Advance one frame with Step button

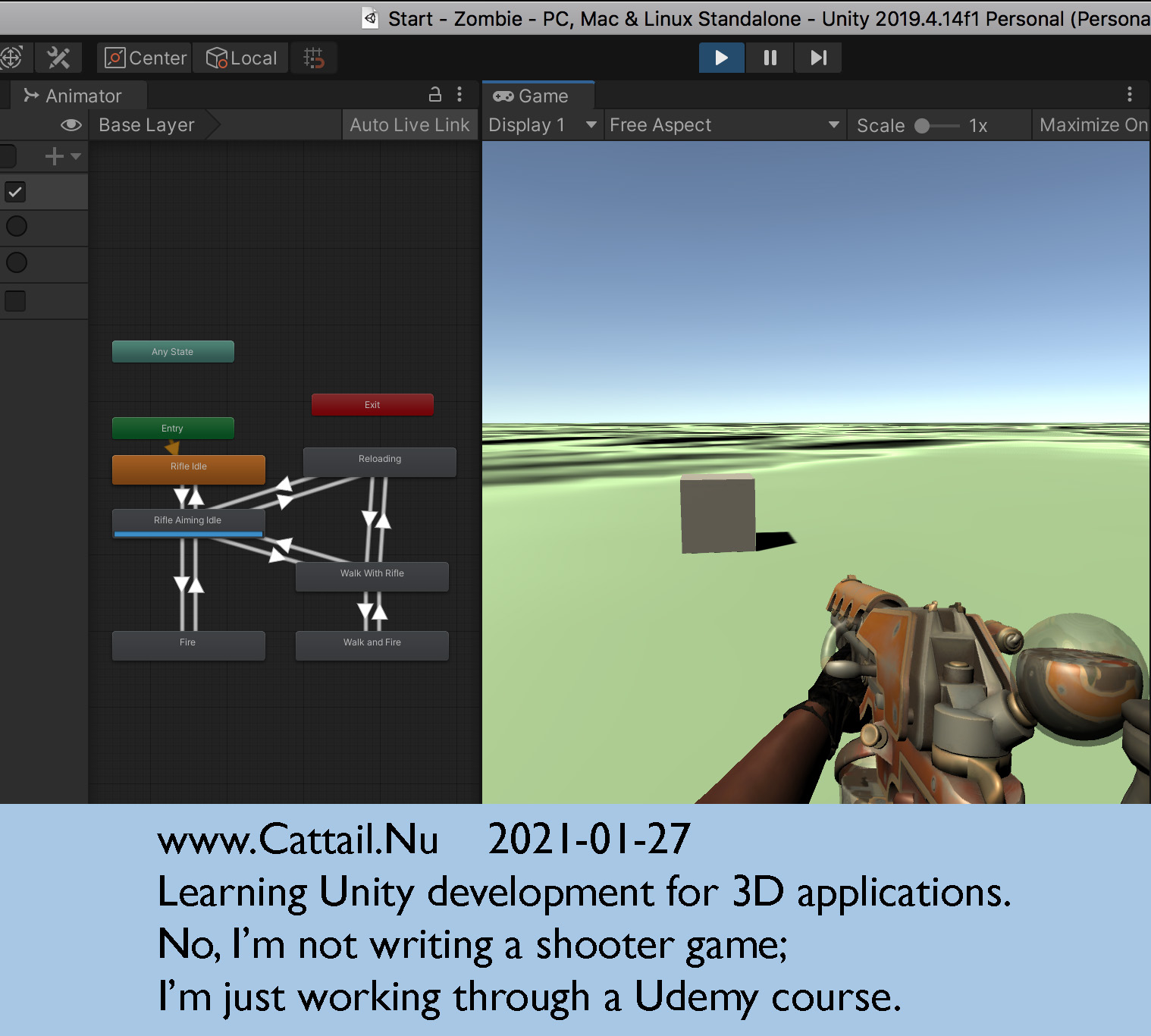(x=818, y=58)
